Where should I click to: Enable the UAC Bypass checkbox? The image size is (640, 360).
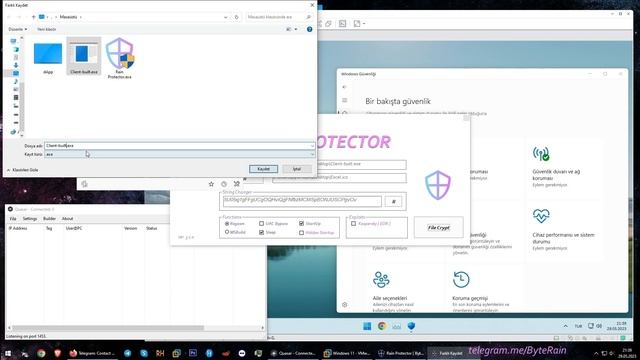coord(261,224)
